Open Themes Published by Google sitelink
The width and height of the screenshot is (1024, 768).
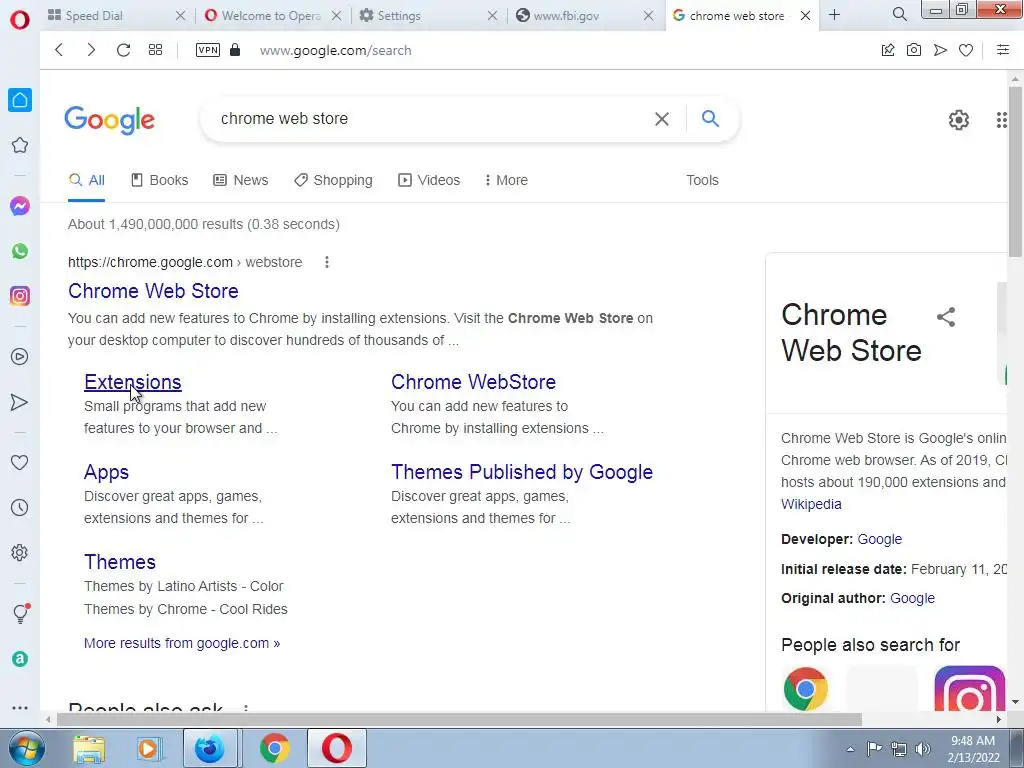522,472
